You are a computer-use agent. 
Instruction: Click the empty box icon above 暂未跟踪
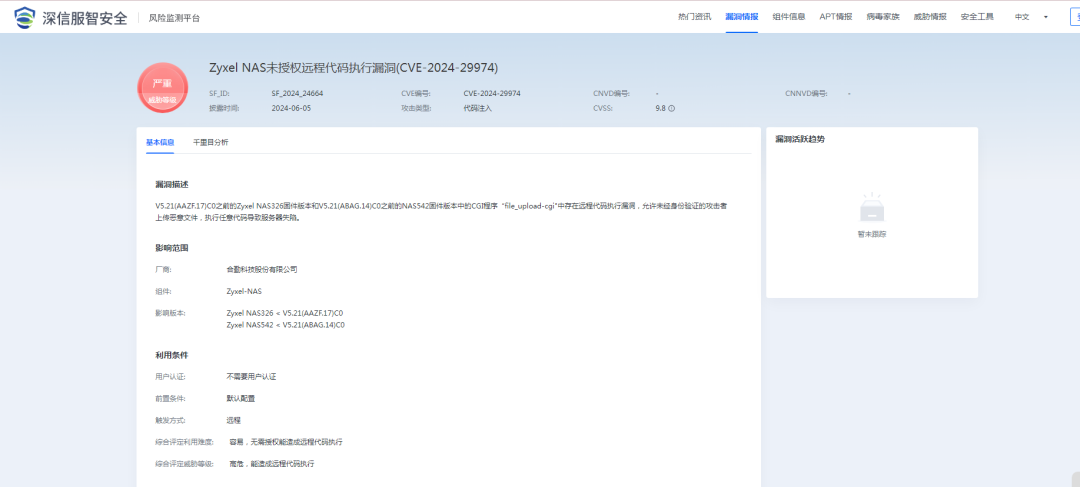click(872, 207)
